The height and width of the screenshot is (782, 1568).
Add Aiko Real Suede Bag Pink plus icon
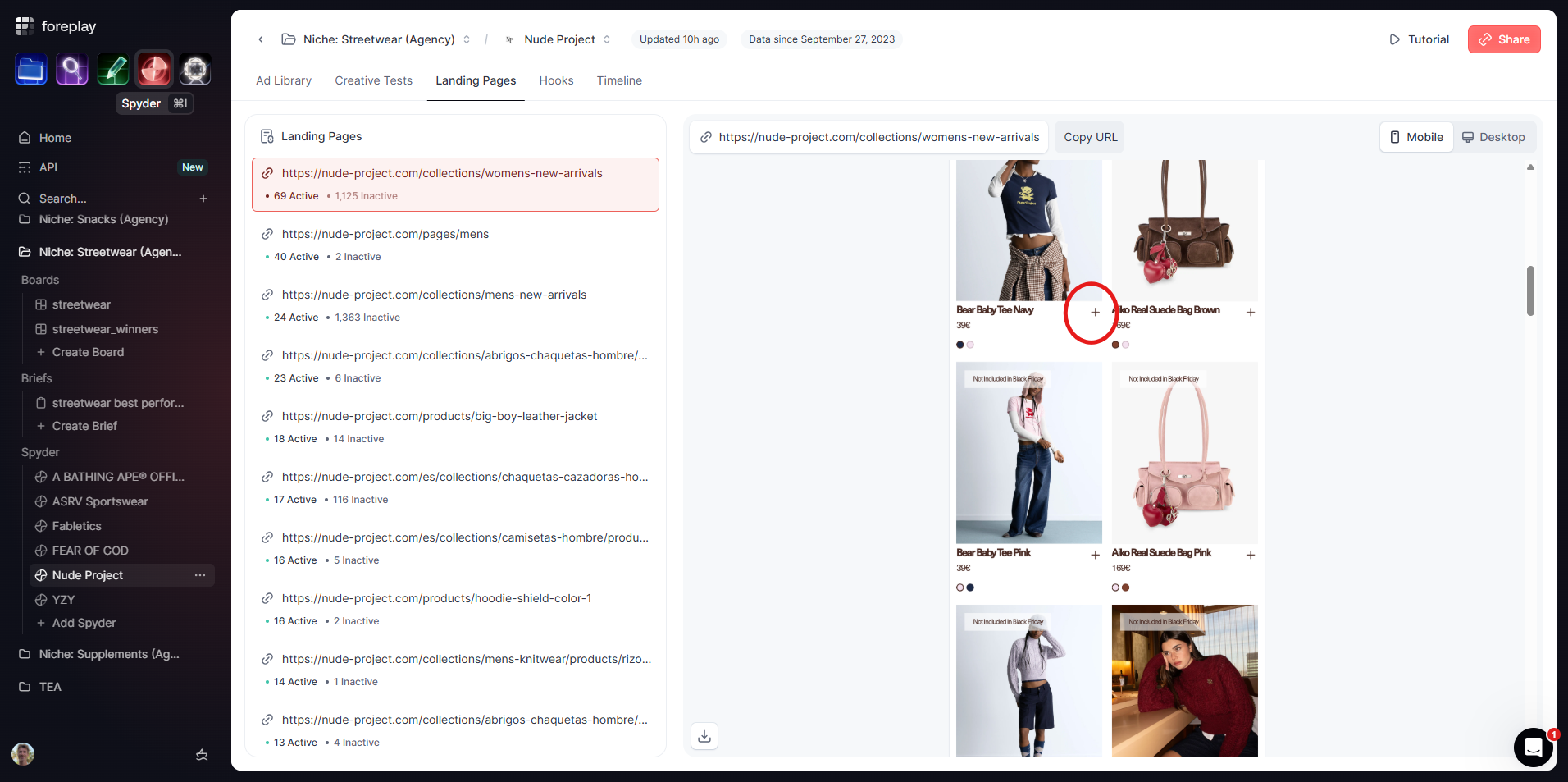coord(1251,555)
